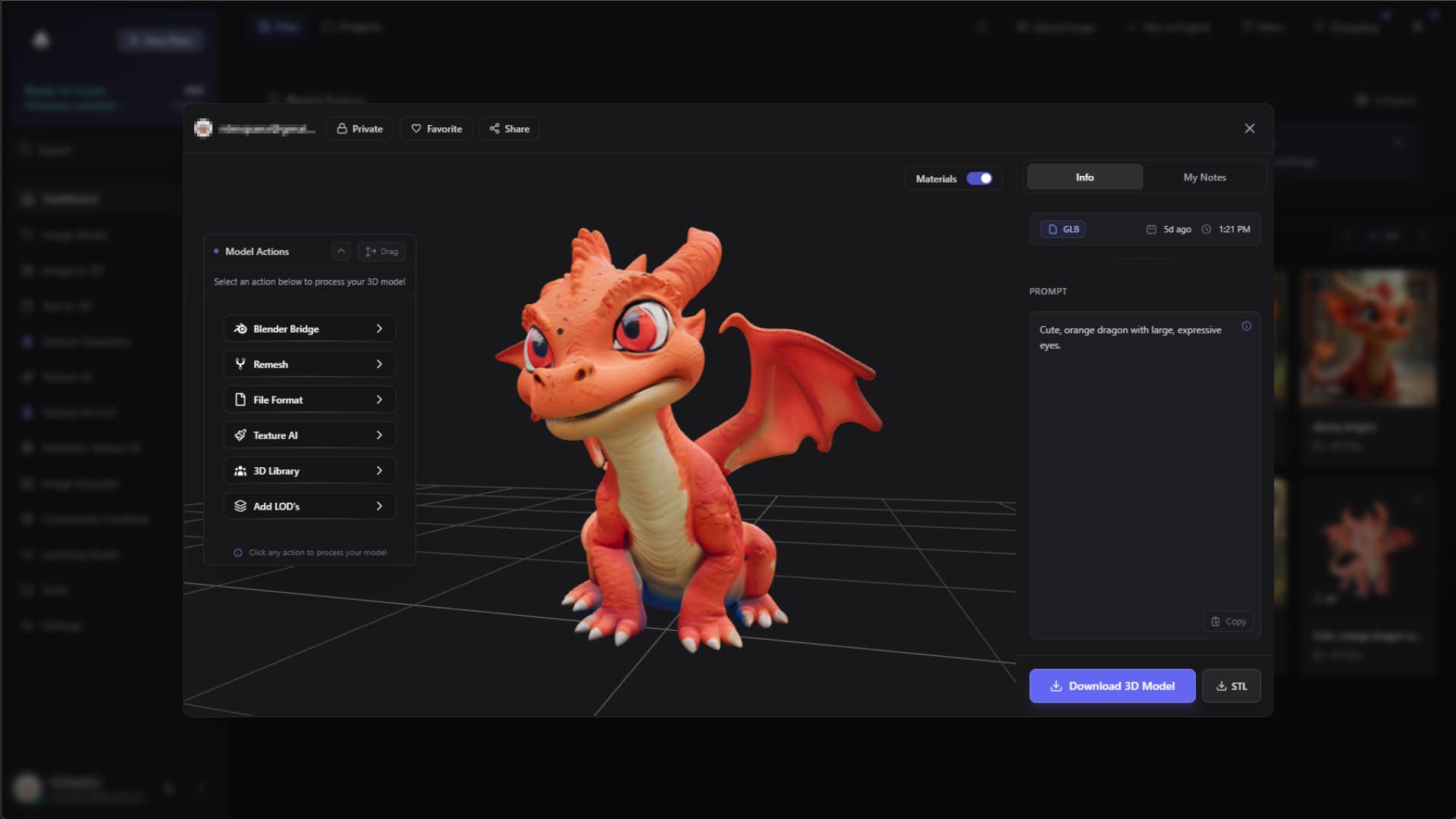
Task: Close the model viewer dialog
Action: [x=1250, y=129]
